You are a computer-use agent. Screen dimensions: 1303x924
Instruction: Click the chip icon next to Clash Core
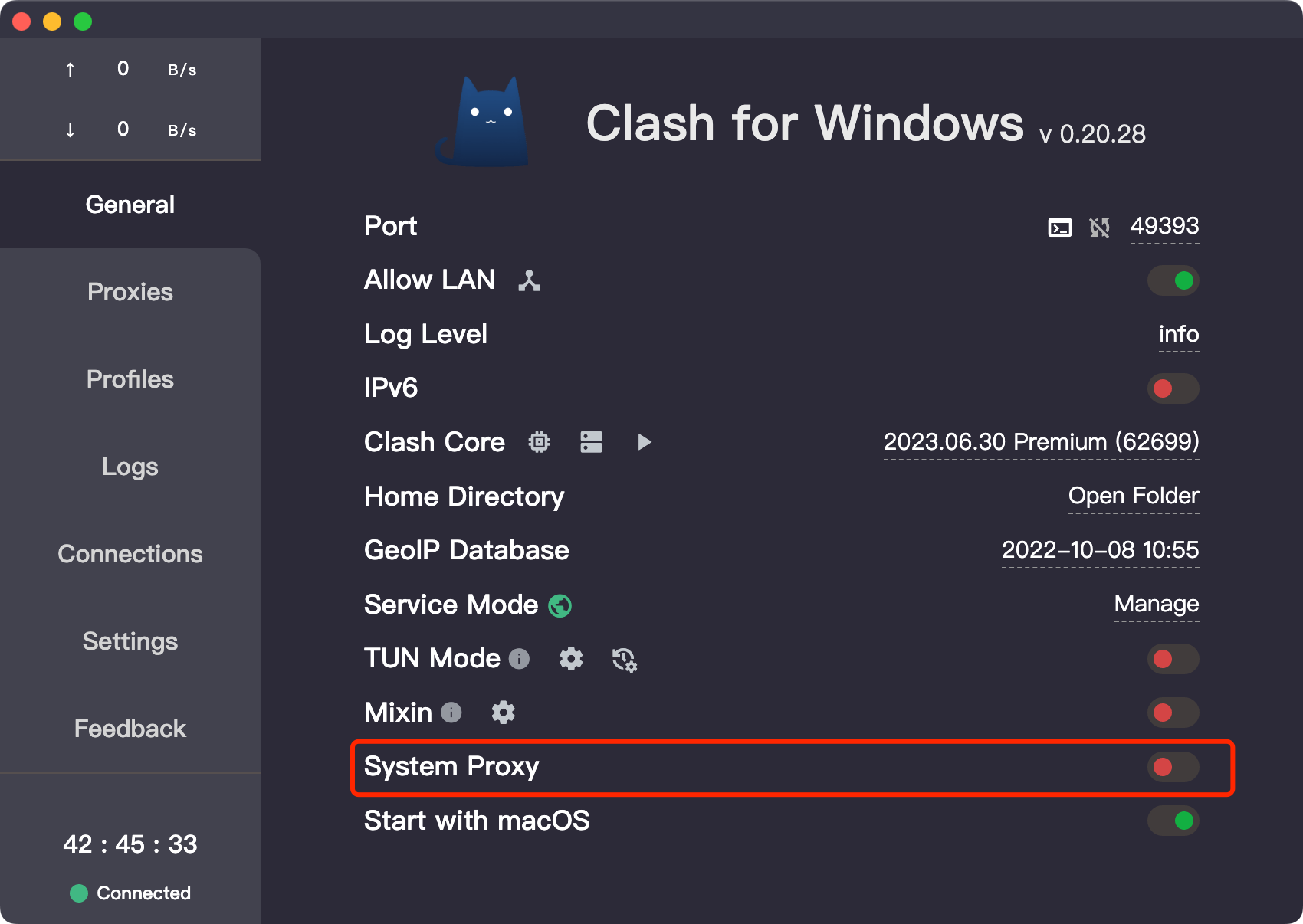coord(540,442)
